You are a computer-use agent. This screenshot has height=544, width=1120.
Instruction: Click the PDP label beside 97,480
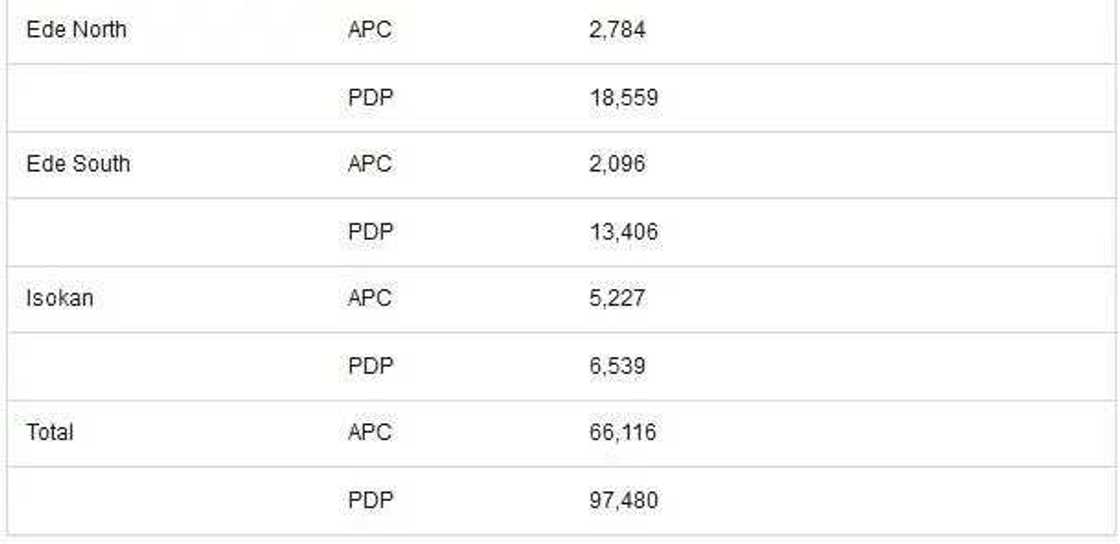[371, 500]
